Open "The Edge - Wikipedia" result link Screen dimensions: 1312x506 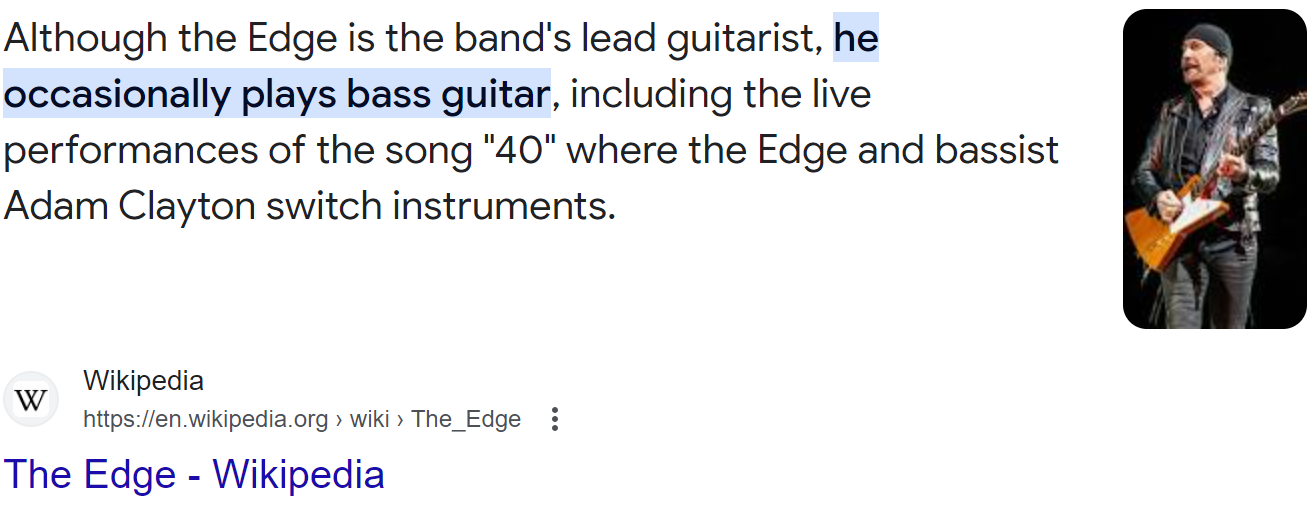[194, 474]
